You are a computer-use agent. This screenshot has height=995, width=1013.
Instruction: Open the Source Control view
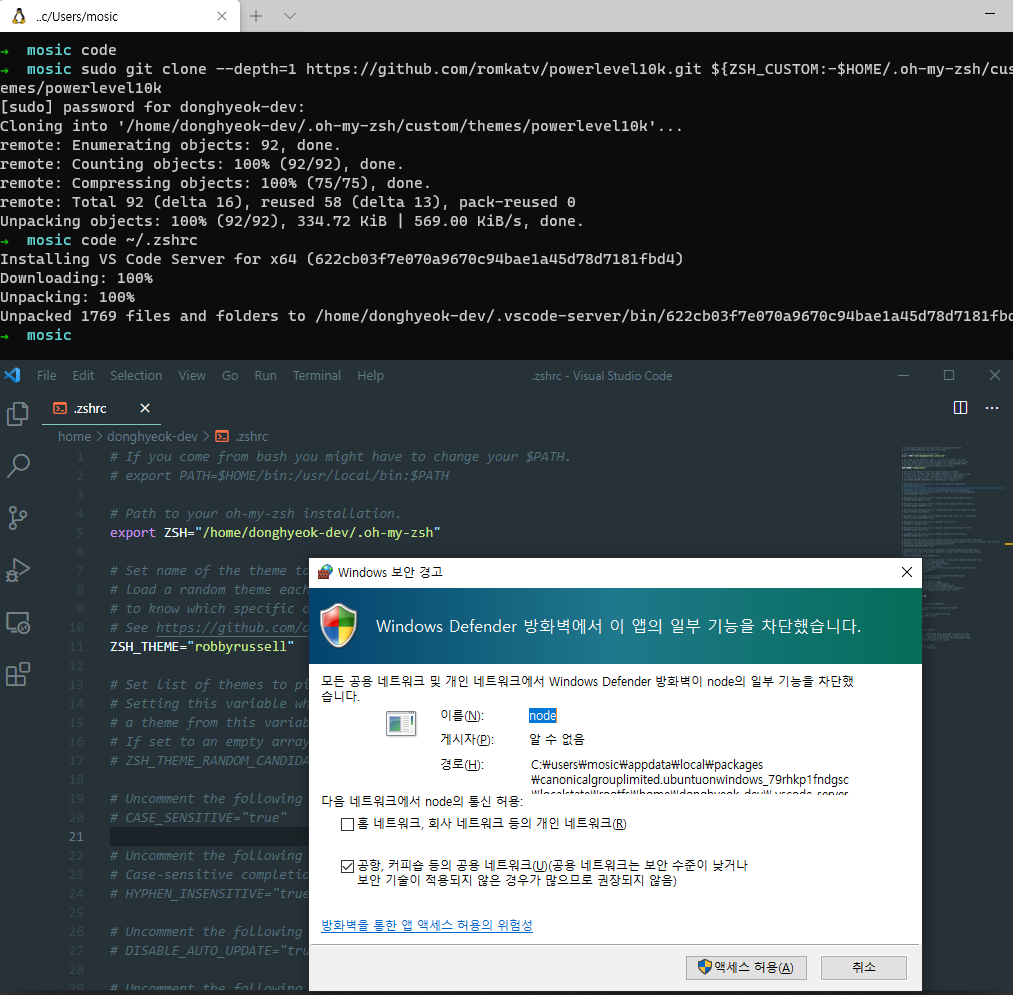pyautogui.click(x=17, y=518)
